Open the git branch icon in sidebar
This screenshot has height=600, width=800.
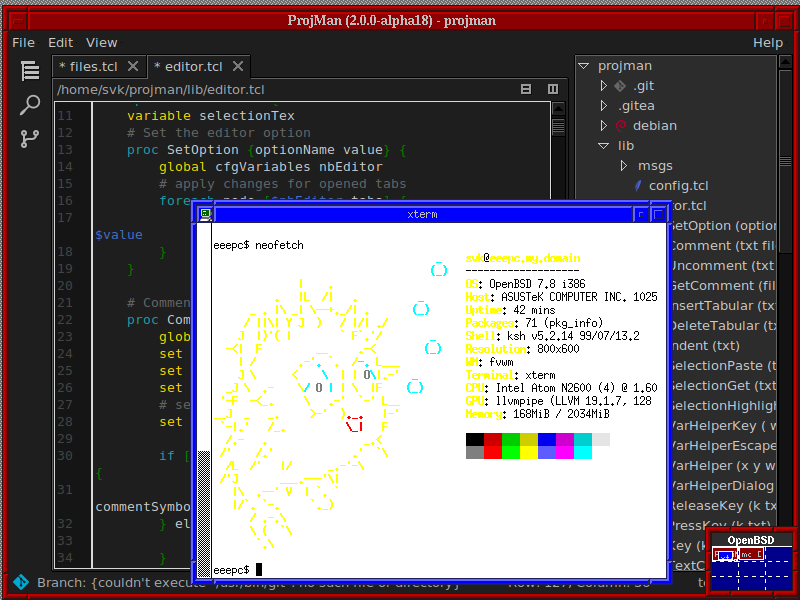(30, 139)
